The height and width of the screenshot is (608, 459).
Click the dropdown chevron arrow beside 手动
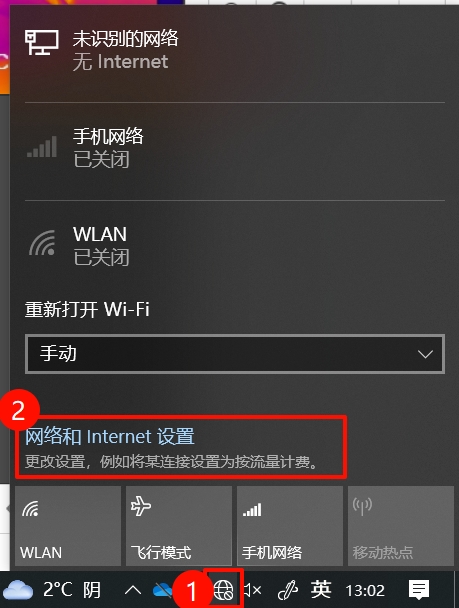point(425,354)
